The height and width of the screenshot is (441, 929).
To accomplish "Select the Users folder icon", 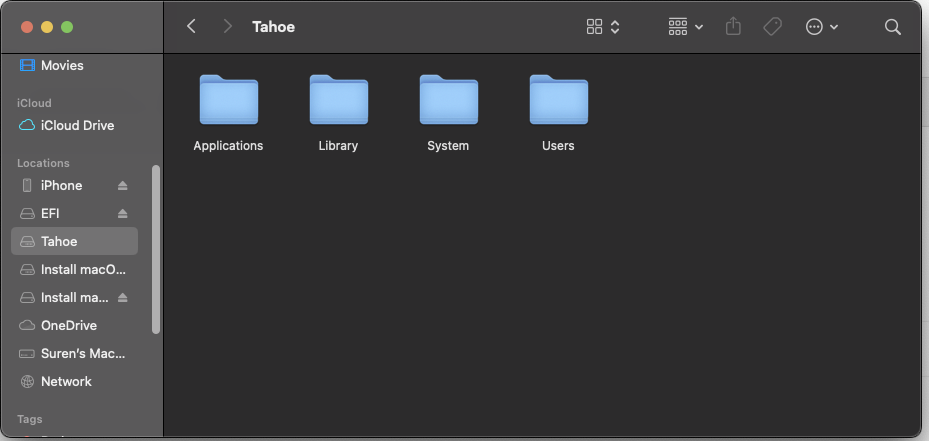I will [x=559, y=100].
